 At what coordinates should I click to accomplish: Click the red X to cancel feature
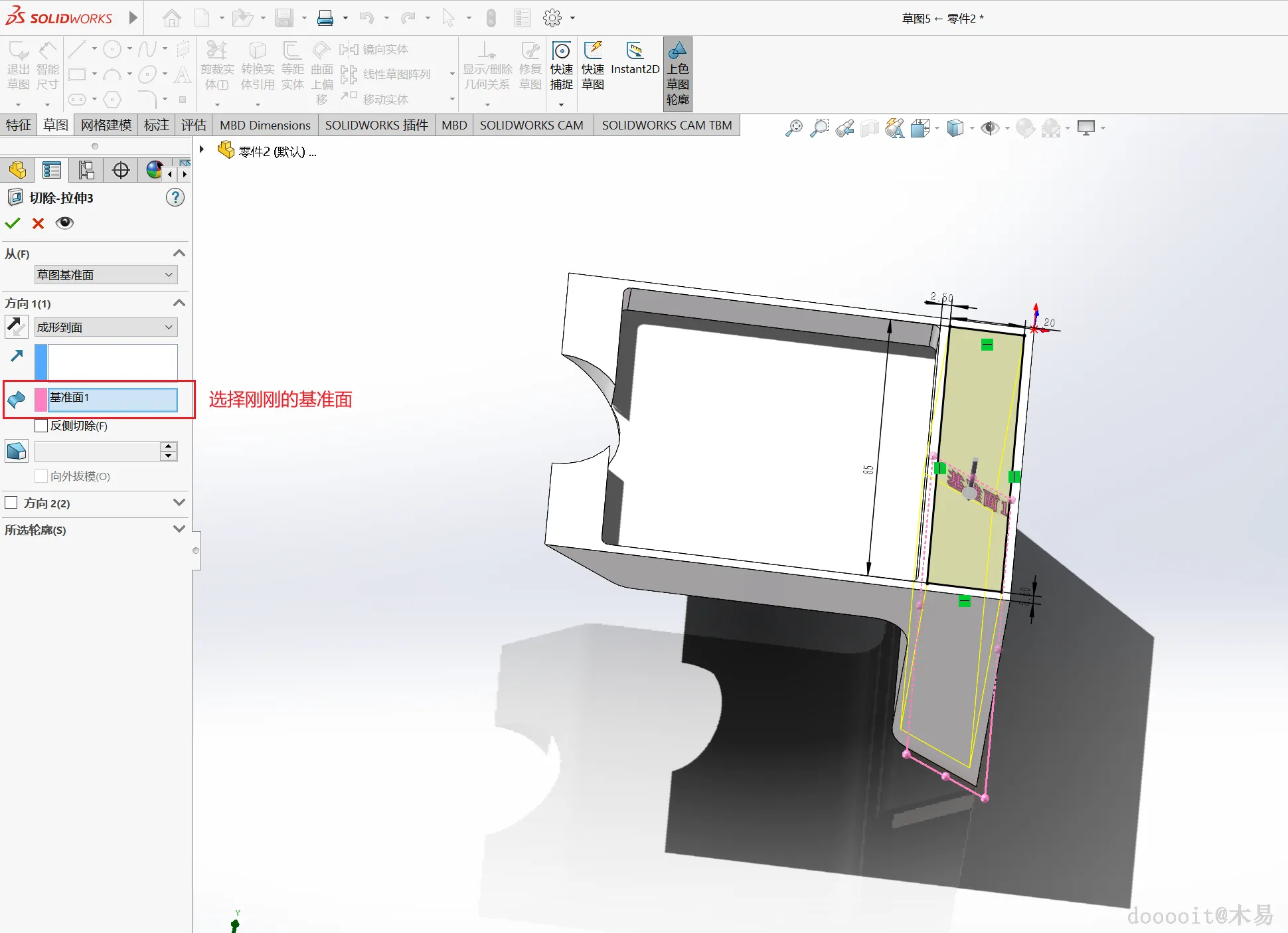point(38,223)
